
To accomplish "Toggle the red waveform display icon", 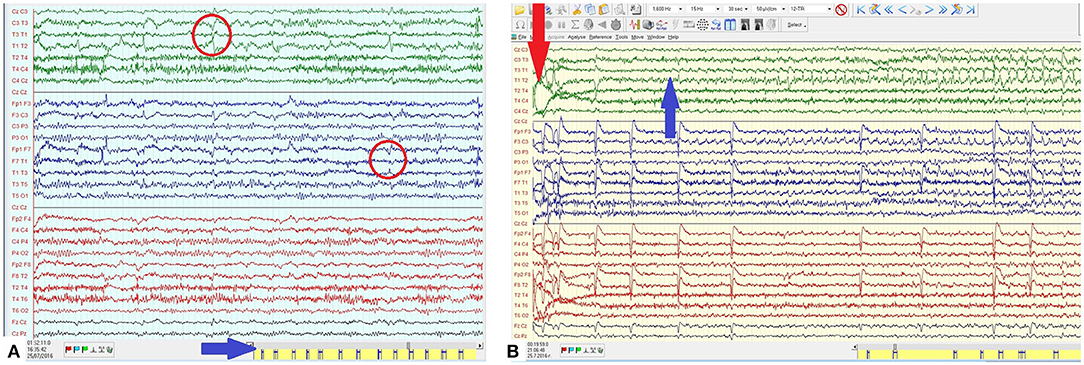I will pos(634,25).
